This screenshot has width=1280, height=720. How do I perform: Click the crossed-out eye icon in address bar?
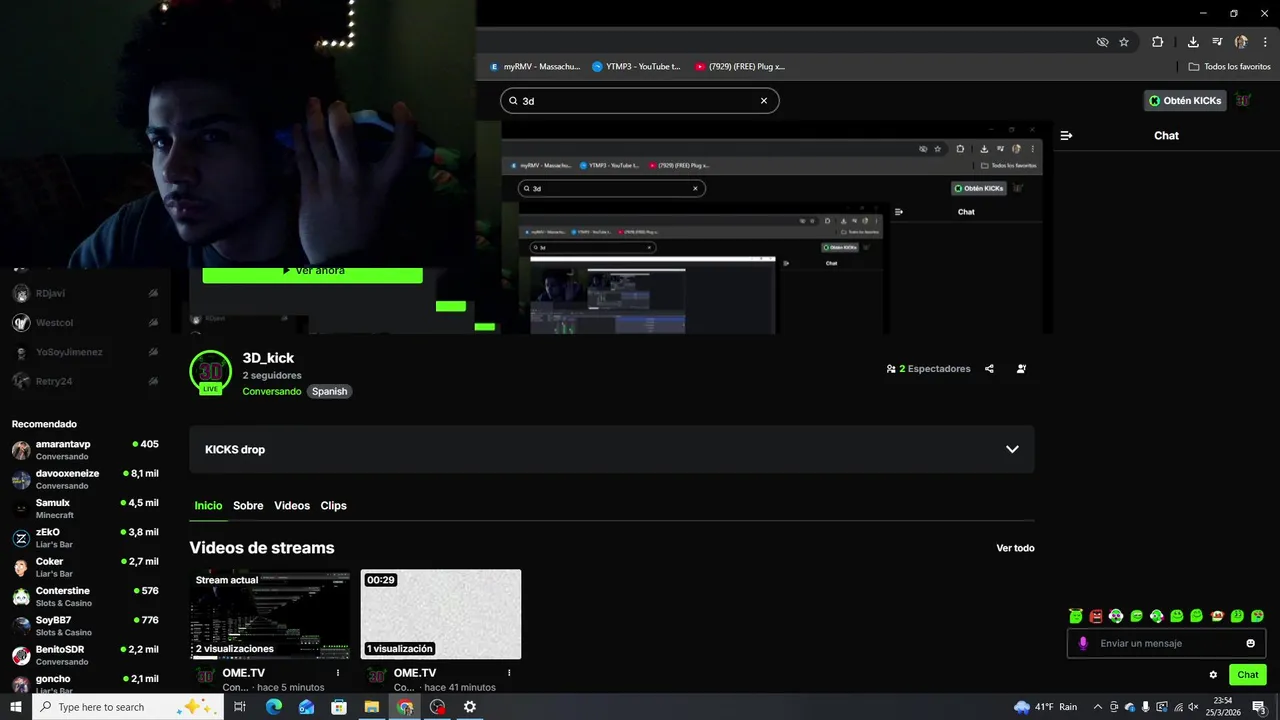tap(1102, 42)
